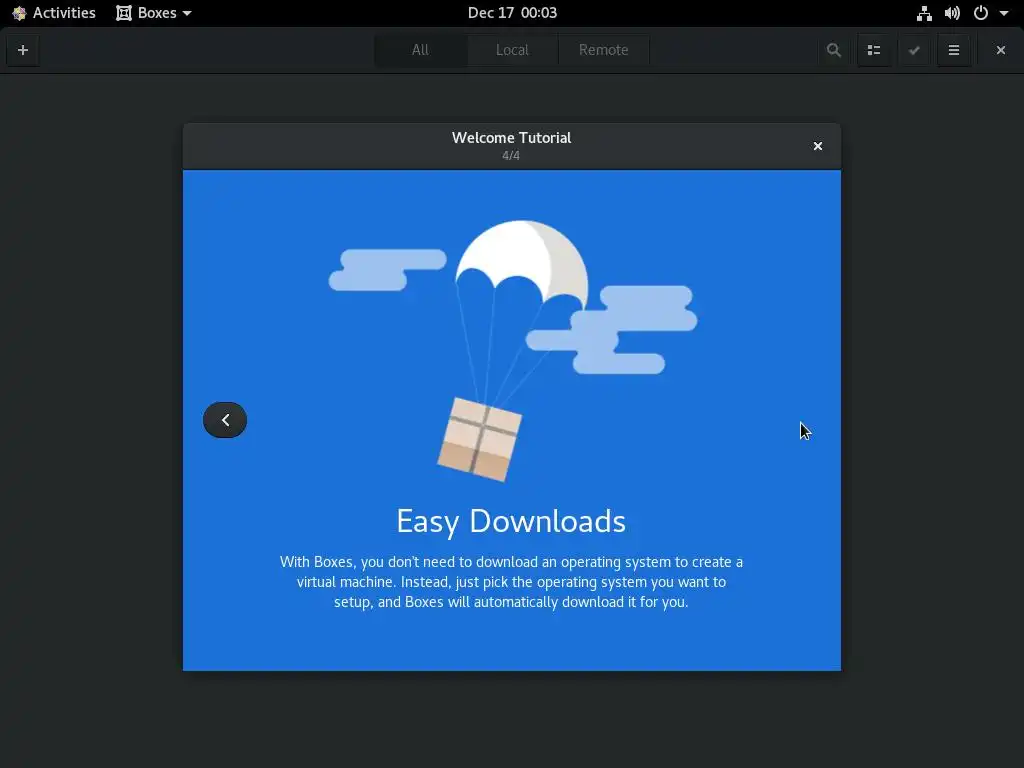Screen dimensions: 1024x768
Task: Select the All tab
Action: (421, 50)
